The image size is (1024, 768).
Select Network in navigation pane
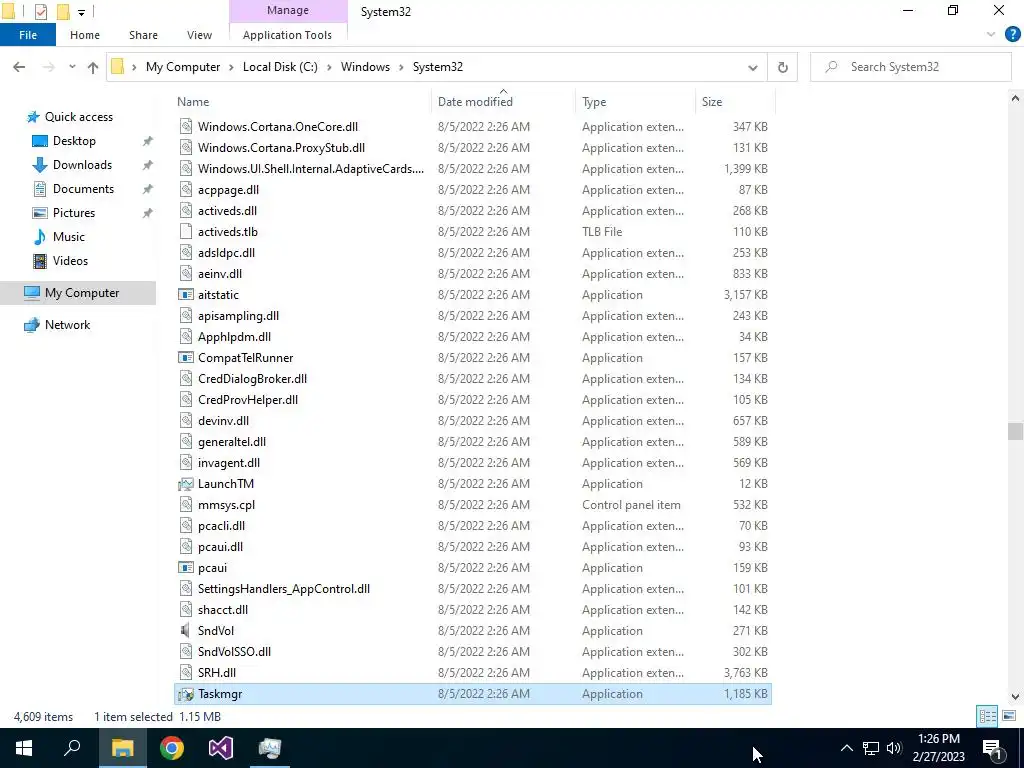coord(67,325)
